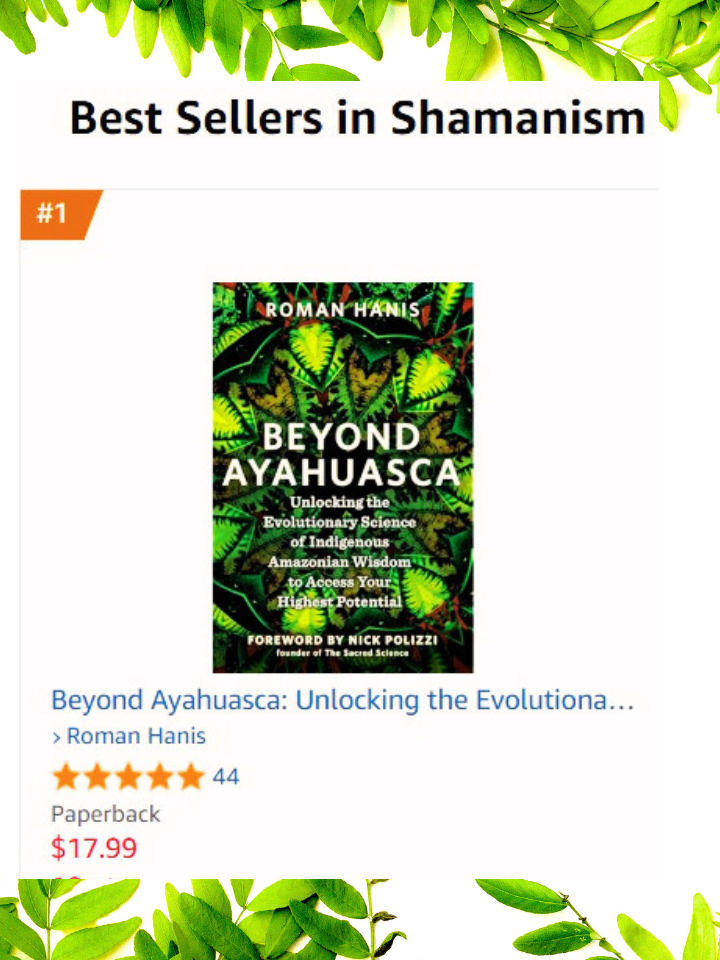Image resolution: width=720 pixels, height=960 pixels.
Task: Open the Roman Hanis author link
Action: [x=136, y=736]
